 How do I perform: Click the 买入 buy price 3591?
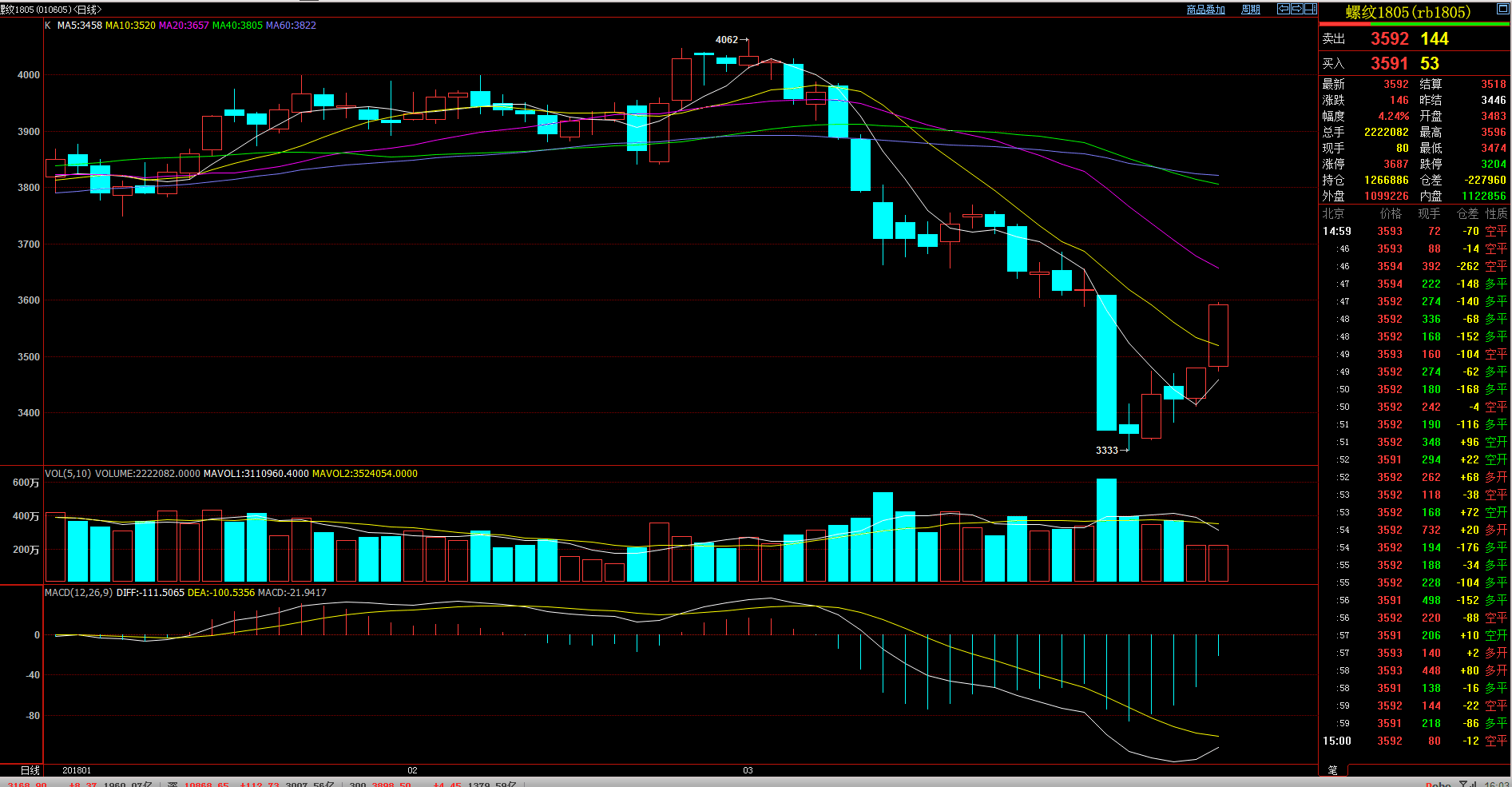[x=1389, y=64]
